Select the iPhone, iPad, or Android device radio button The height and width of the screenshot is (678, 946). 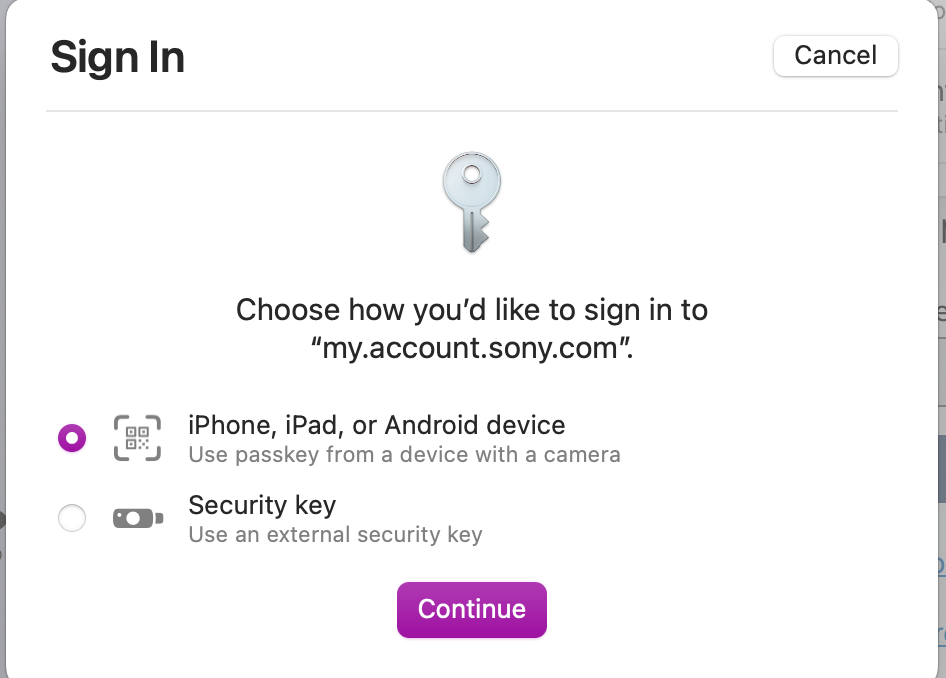(72, 438)
